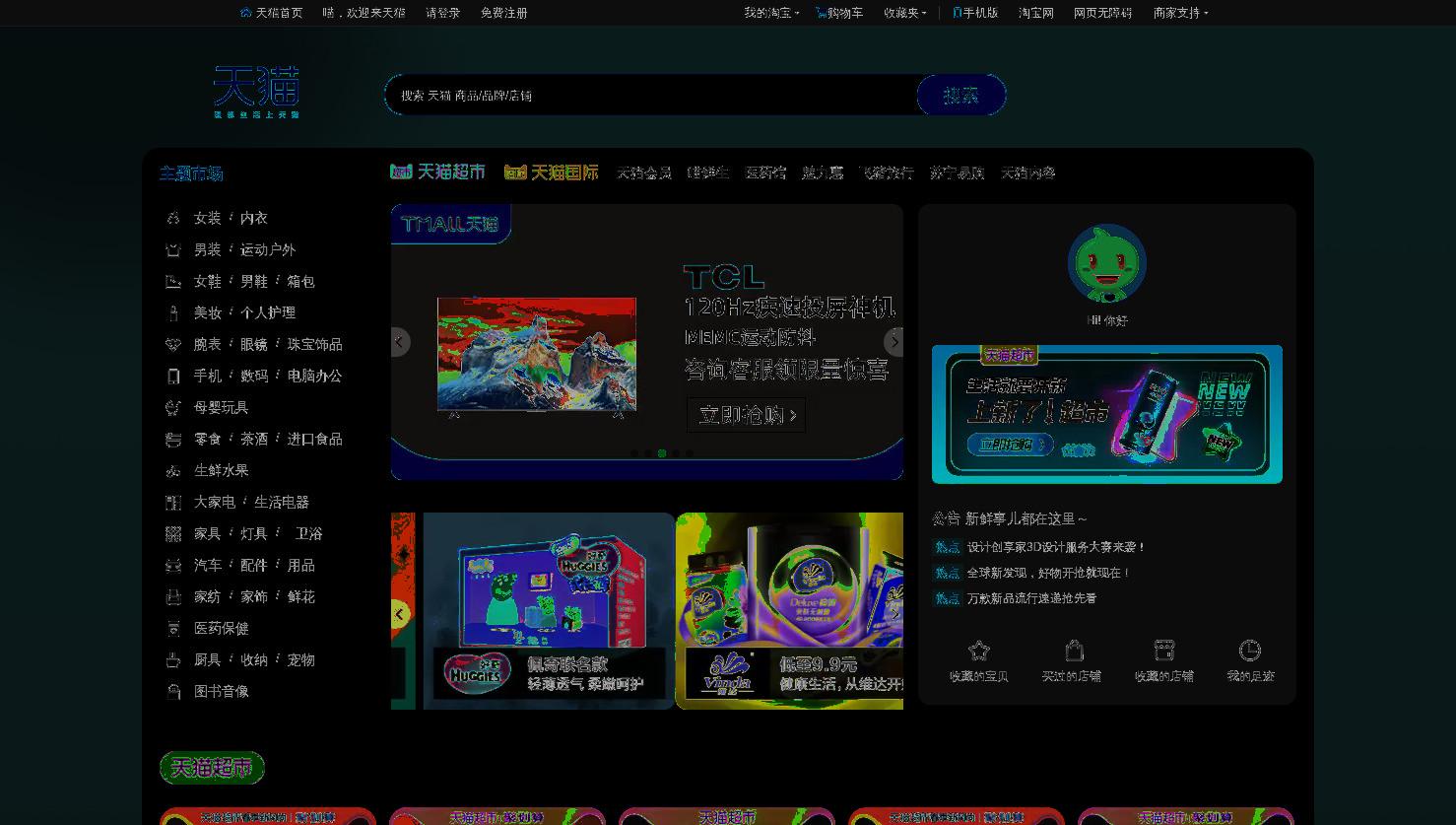
Task: Click the 男装 category icon
Action: 173,249
